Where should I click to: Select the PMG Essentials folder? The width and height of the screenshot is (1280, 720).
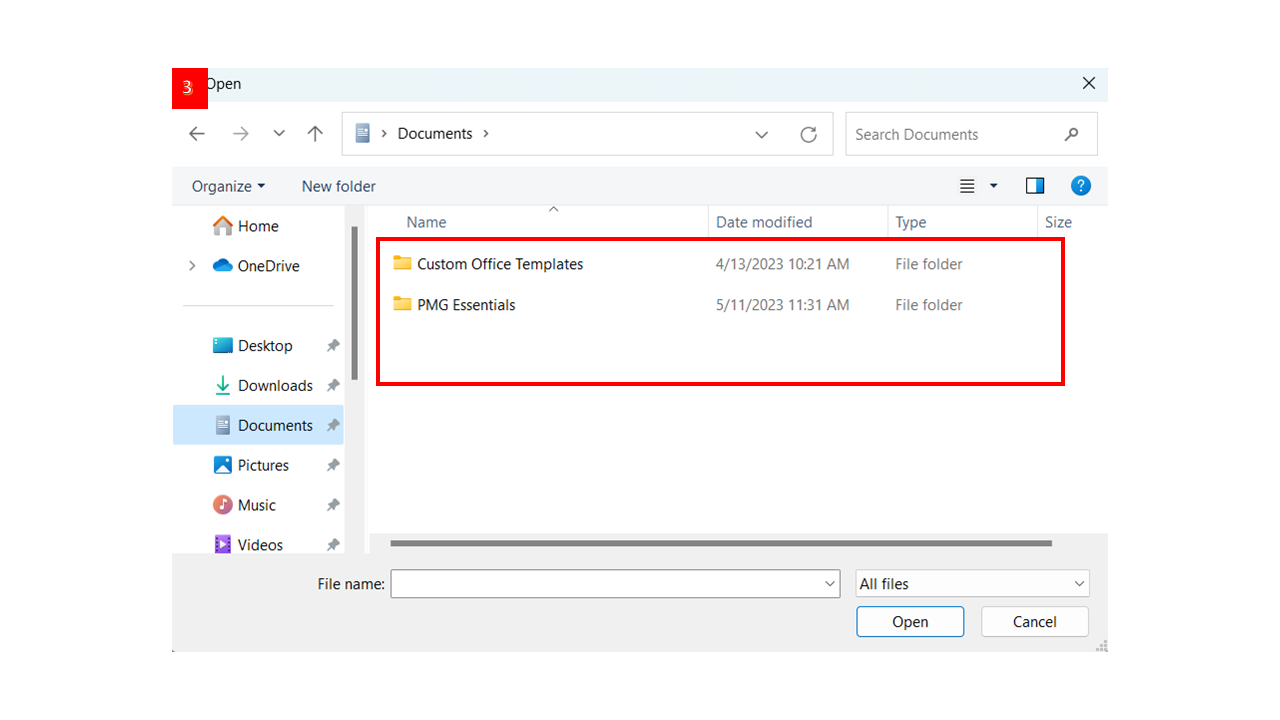[x=465, y=305]
